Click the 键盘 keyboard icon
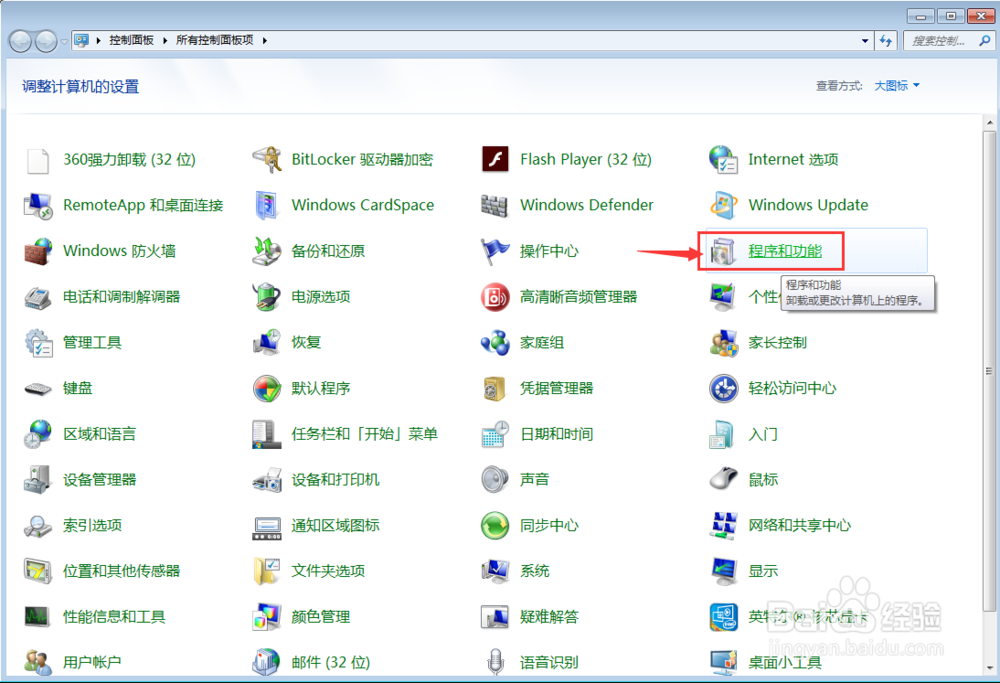The height and width of the screenshot is (683, 1000). coord(38,388)
